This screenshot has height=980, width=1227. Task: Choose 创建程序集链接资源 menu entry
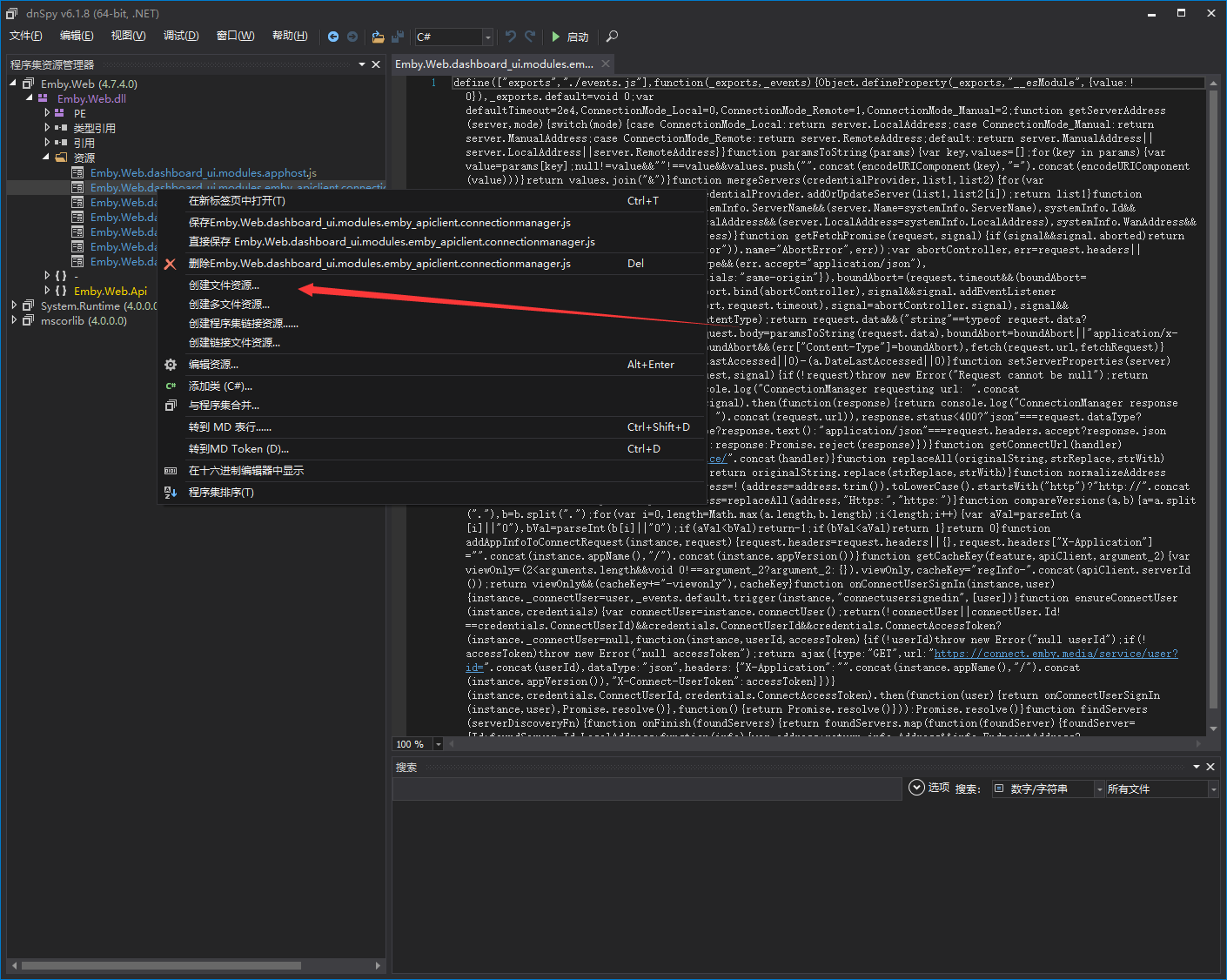click(x=432, y=324)
